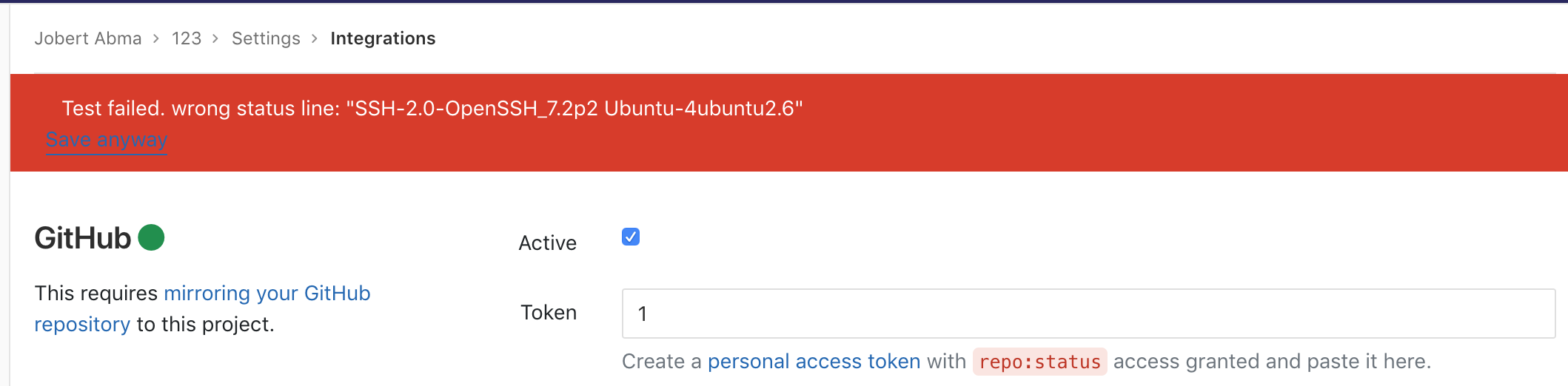Click the chevron before Integrations breadcrumb
The image size is (1568, 386).
(315, 38)
